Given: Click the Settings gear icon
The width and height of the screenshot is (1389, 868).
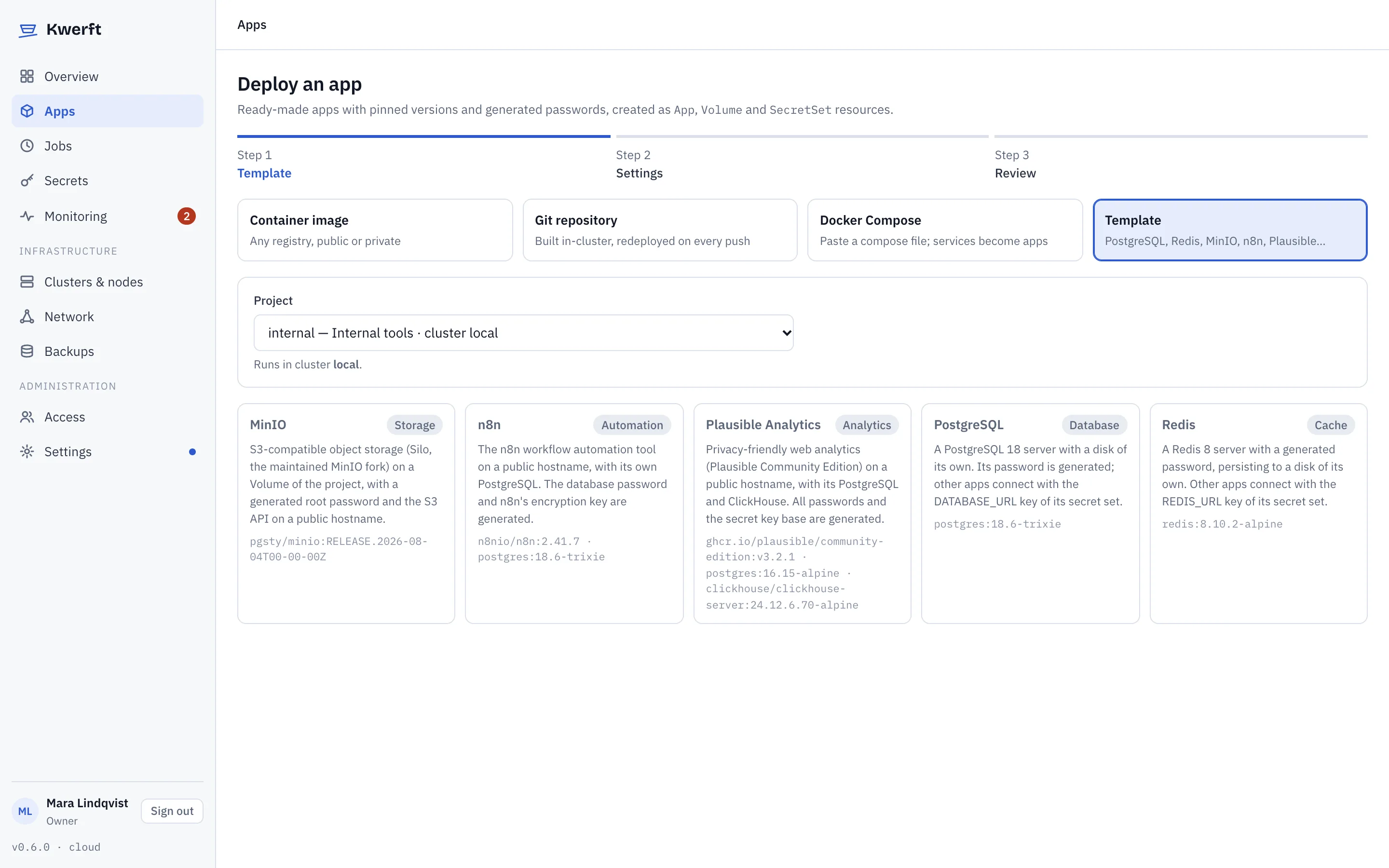Looking at the screenshot, I should tap(27, 452).
